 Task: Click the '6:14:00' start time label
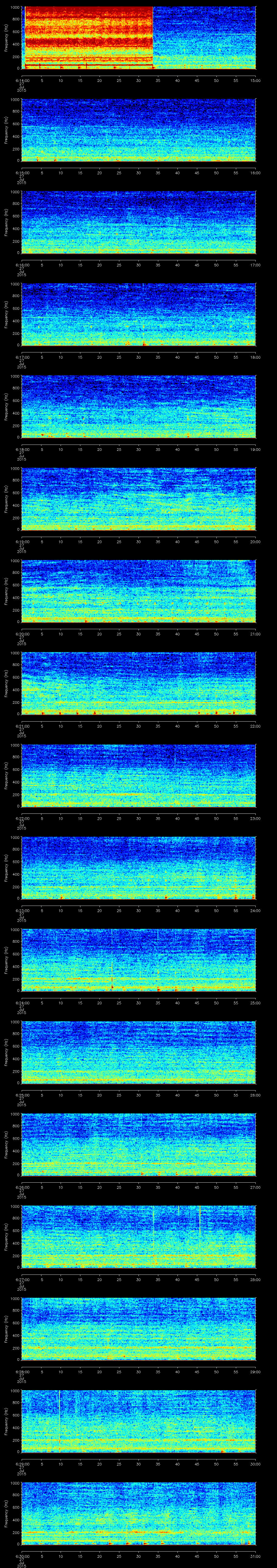[22, 80]
